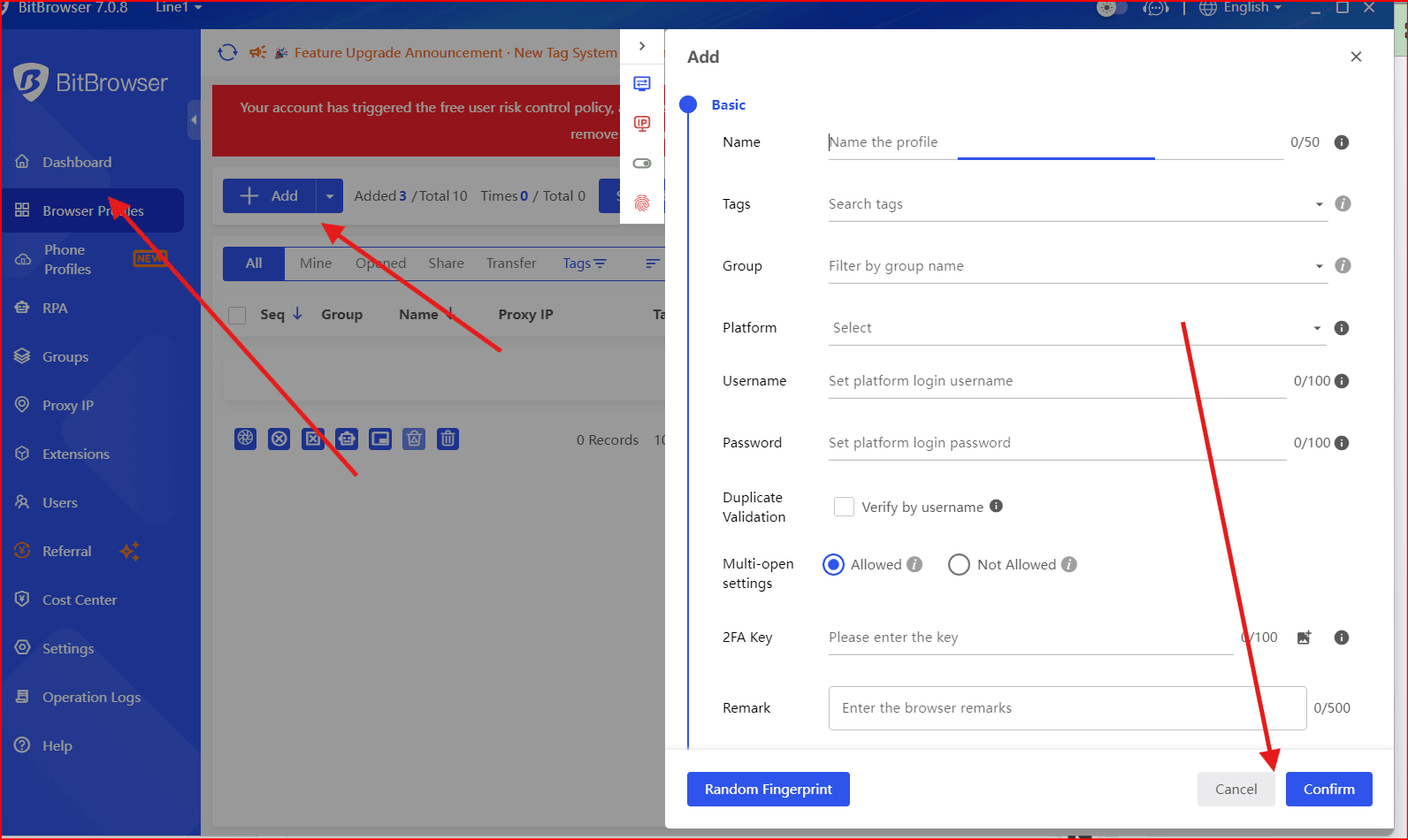Click the 2FA Key image upload icon
The width and height of the screenshot is (1408, 840).
point(1304,638)
